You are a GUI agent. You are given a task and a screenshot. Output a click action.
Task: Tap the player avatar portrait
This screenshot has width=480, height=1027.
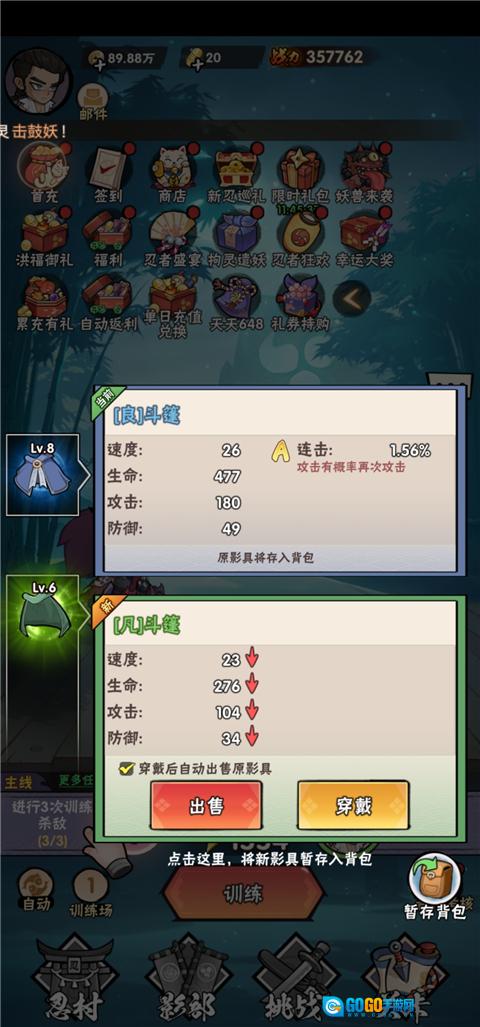(x=38, y=81)
